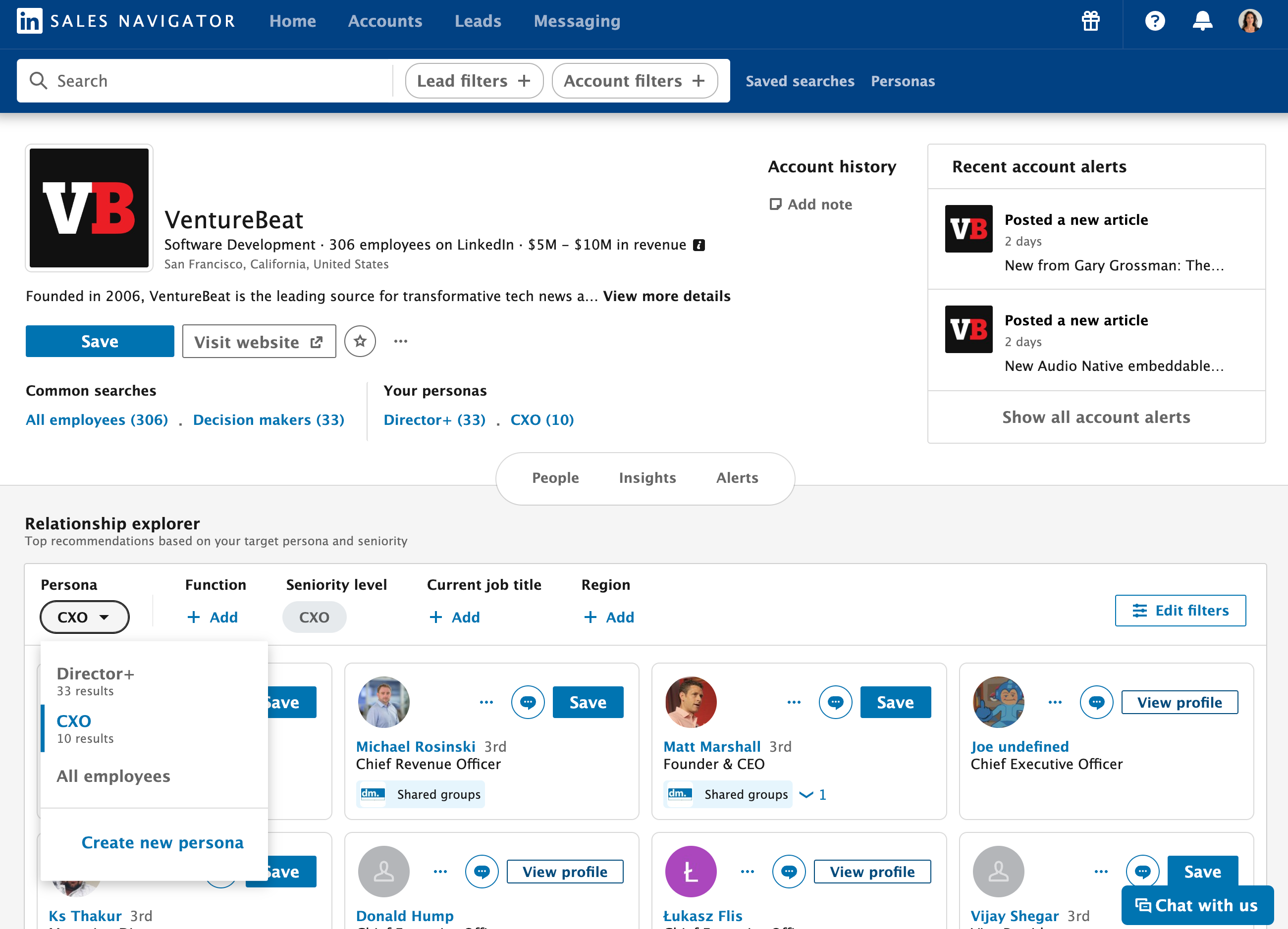Open All employees (306) search
Viewport: 1288px width, 929px height.
(97, 420)
